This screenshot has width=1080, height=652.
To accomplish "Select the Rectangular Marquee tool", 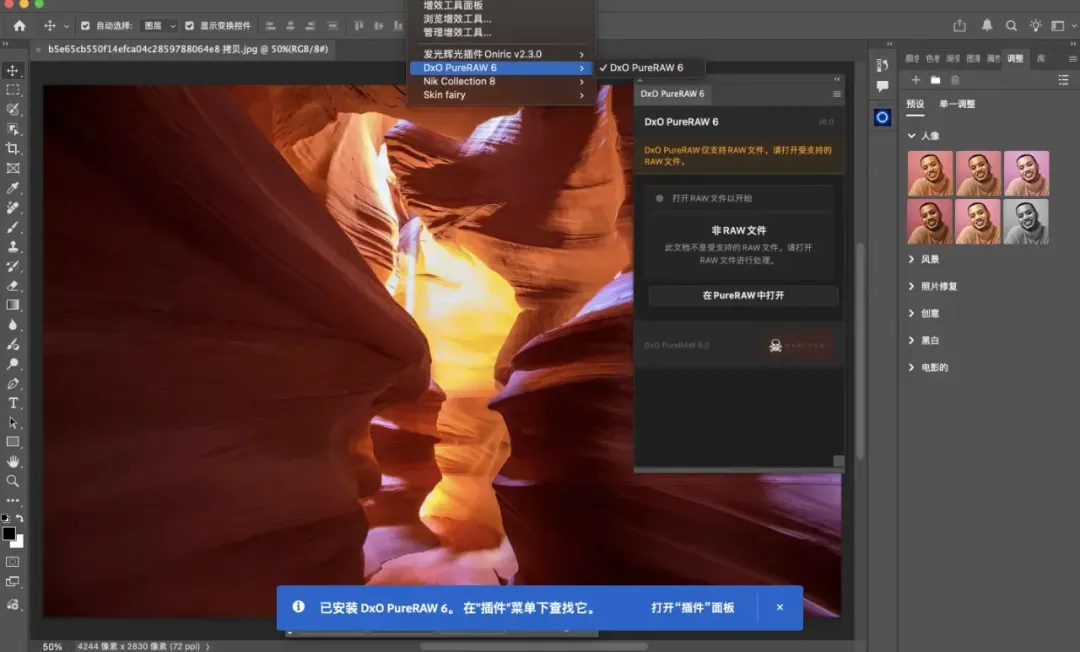I will click(12, 90).
